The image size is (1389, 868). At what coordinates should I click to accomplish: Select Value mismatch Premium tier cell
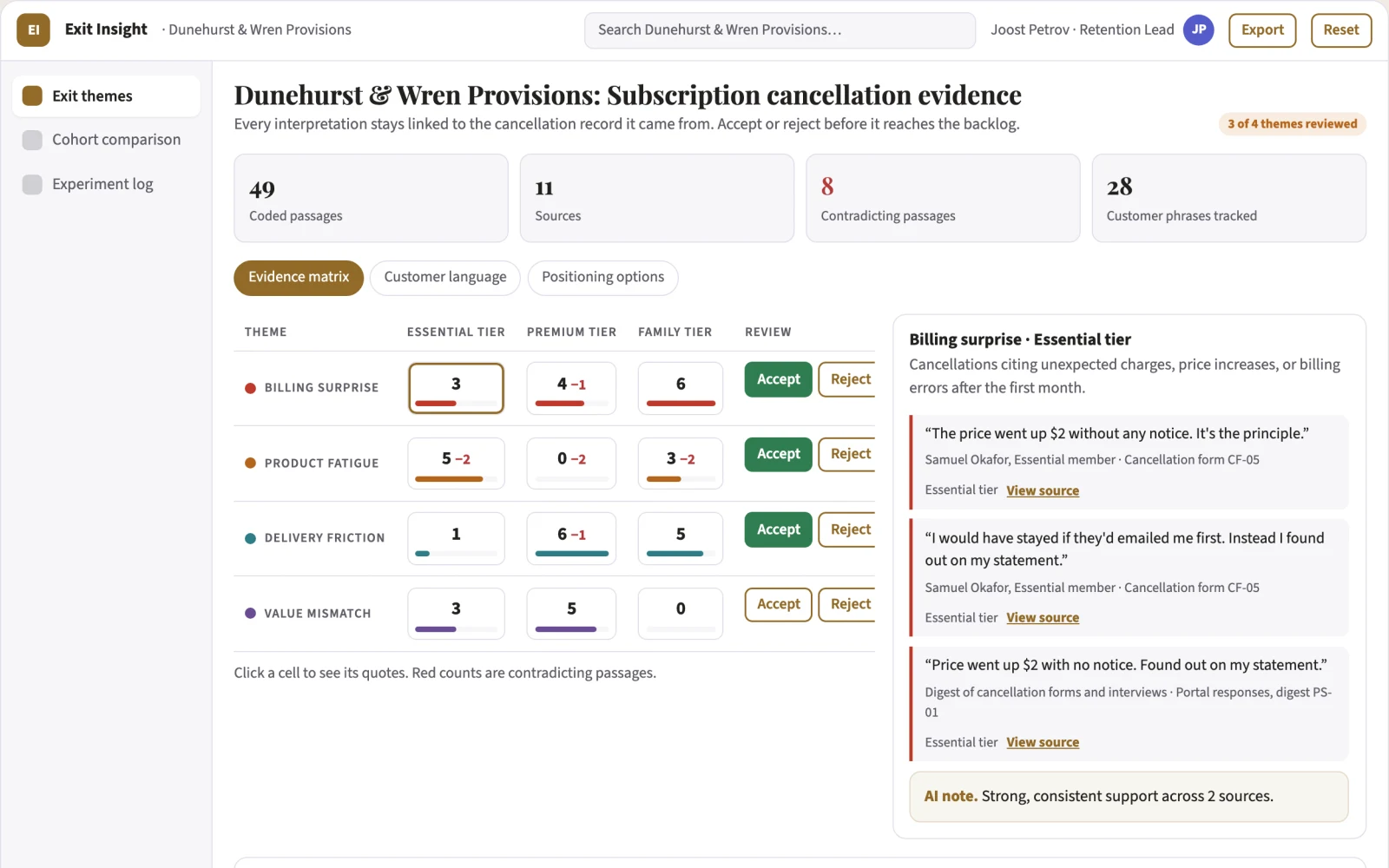tap(571, 614)
